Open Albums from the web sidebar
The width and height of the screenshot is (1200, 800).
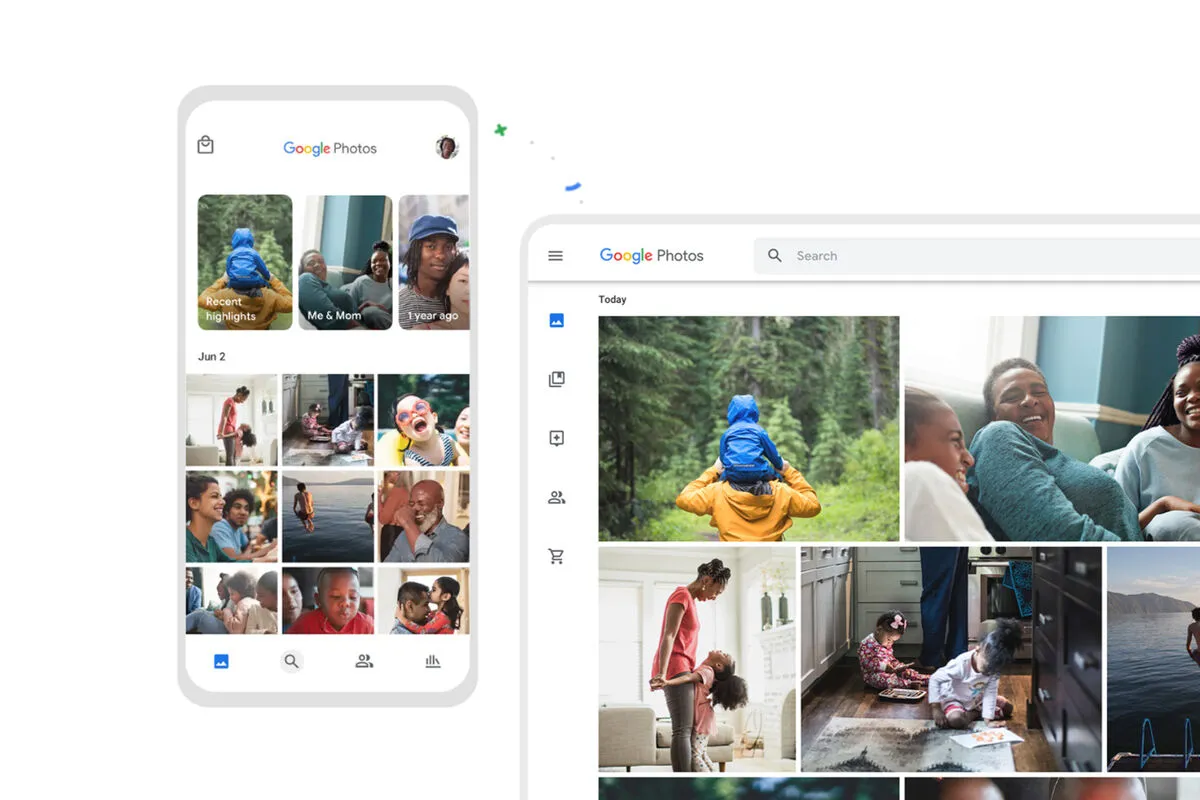[556, 378]
